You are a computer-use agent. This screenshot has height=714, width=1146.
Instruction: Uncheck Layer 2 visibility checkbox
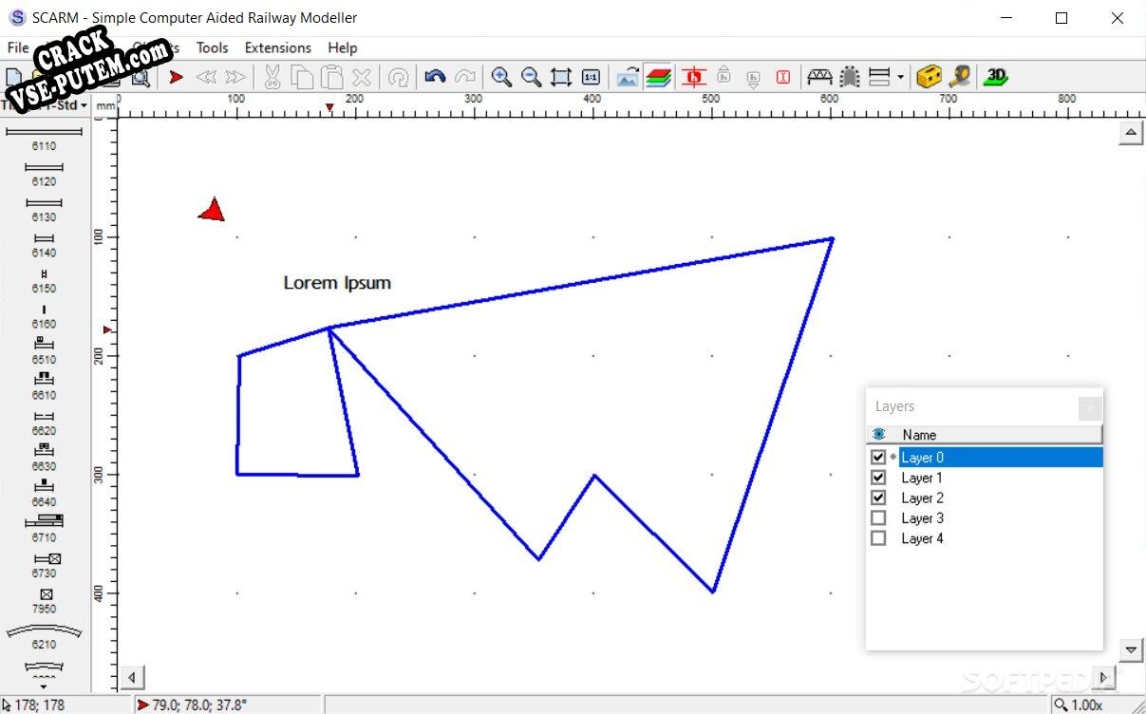coord(879,498)
